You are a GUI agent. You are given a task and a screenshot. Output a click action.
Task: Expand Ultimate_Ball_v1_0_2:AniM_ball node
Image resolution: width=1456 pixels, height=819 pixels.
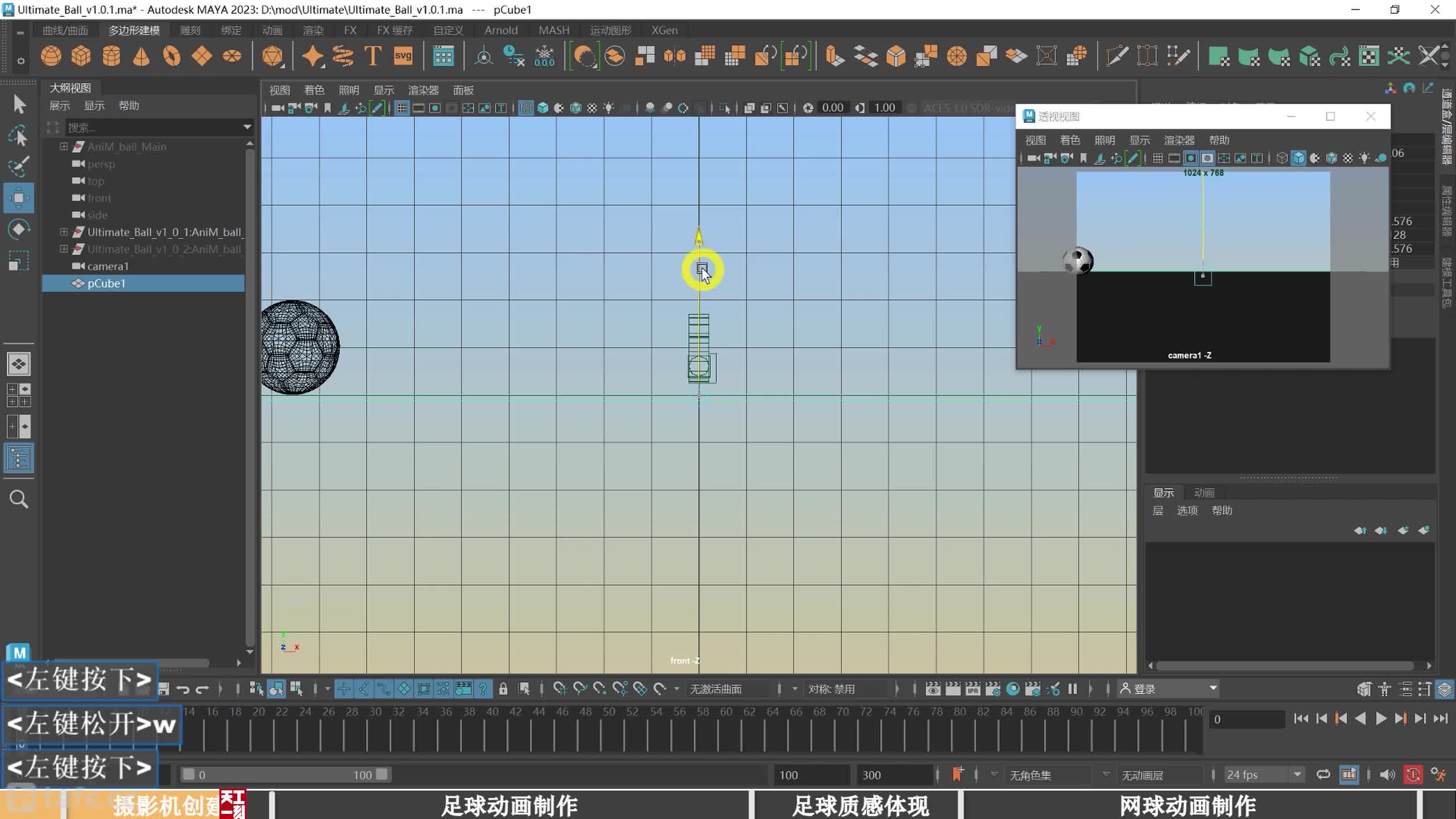tap(64, 249)
